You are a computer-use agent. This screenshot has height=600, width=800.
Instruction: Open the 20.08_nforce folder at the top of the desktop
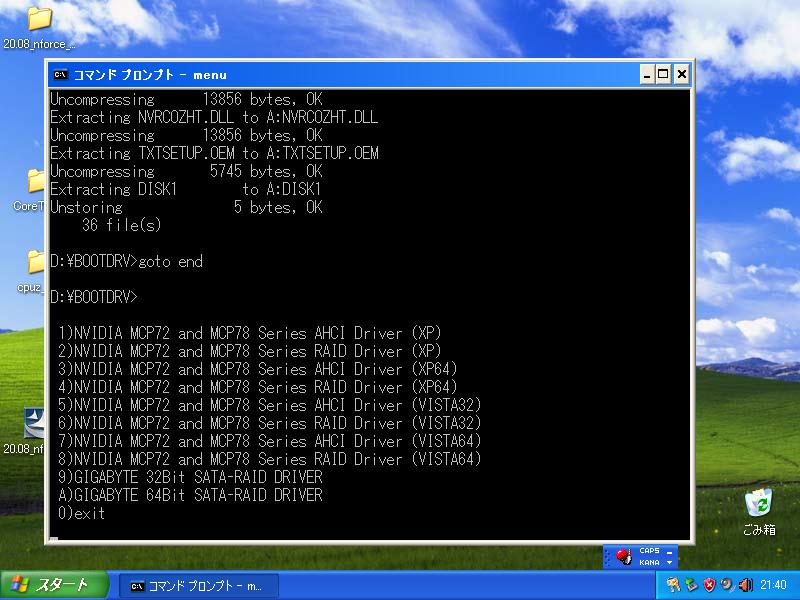[39, 19]
